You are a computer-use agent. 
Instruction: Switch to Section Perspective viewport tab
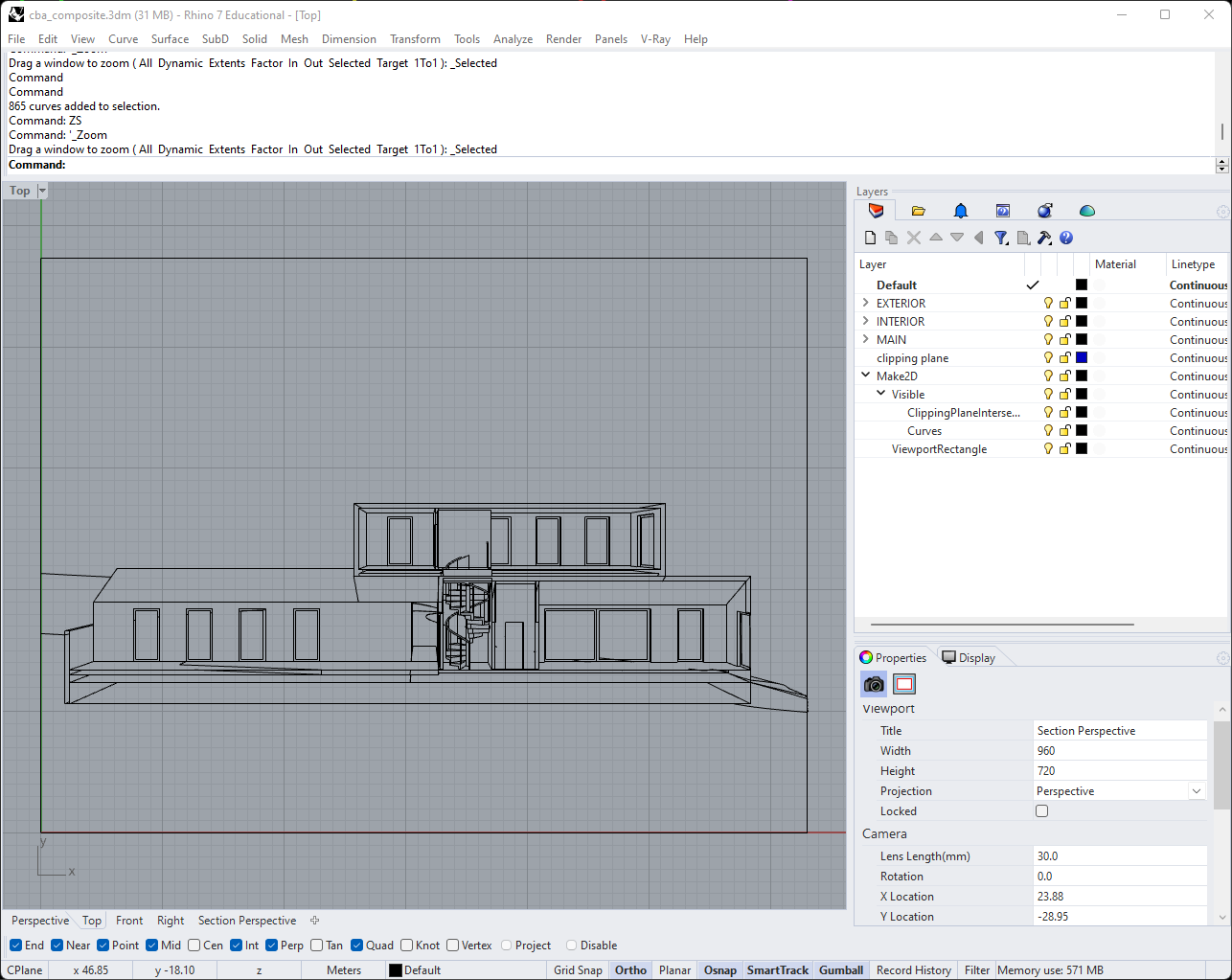point(247,921)
